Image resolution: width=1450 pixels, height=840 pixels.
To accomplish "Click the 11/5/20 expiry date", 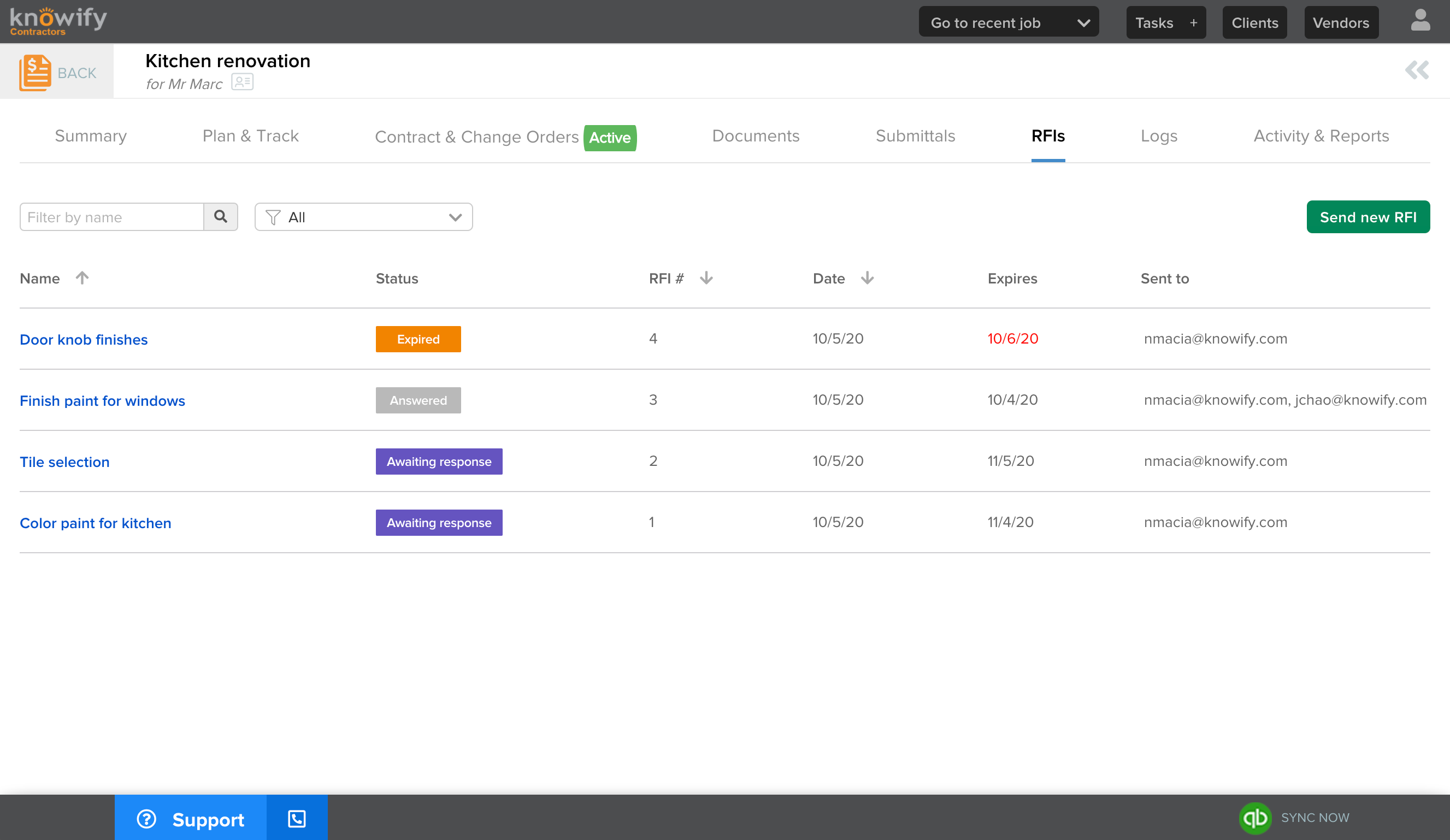I will click(x=1011, y=461).
